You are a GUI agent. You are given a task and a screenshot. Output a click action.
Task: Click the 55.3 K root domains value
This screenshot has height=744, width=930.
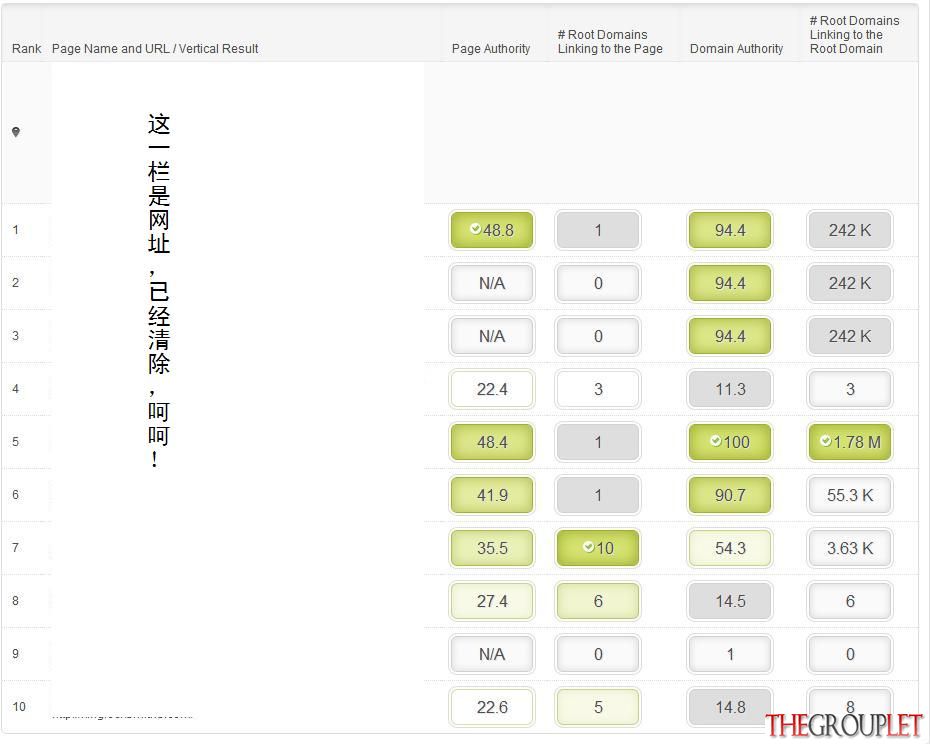tap(850, 495)
